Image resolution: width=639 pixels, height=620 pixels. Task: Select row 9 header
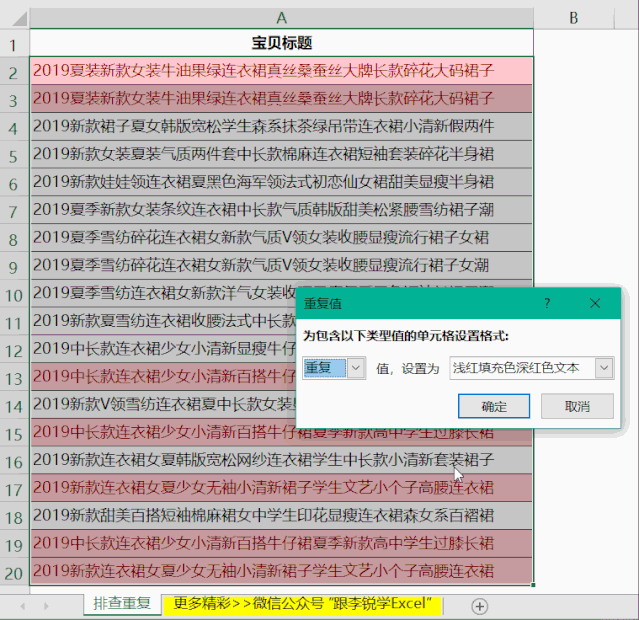tap(14, 267)
